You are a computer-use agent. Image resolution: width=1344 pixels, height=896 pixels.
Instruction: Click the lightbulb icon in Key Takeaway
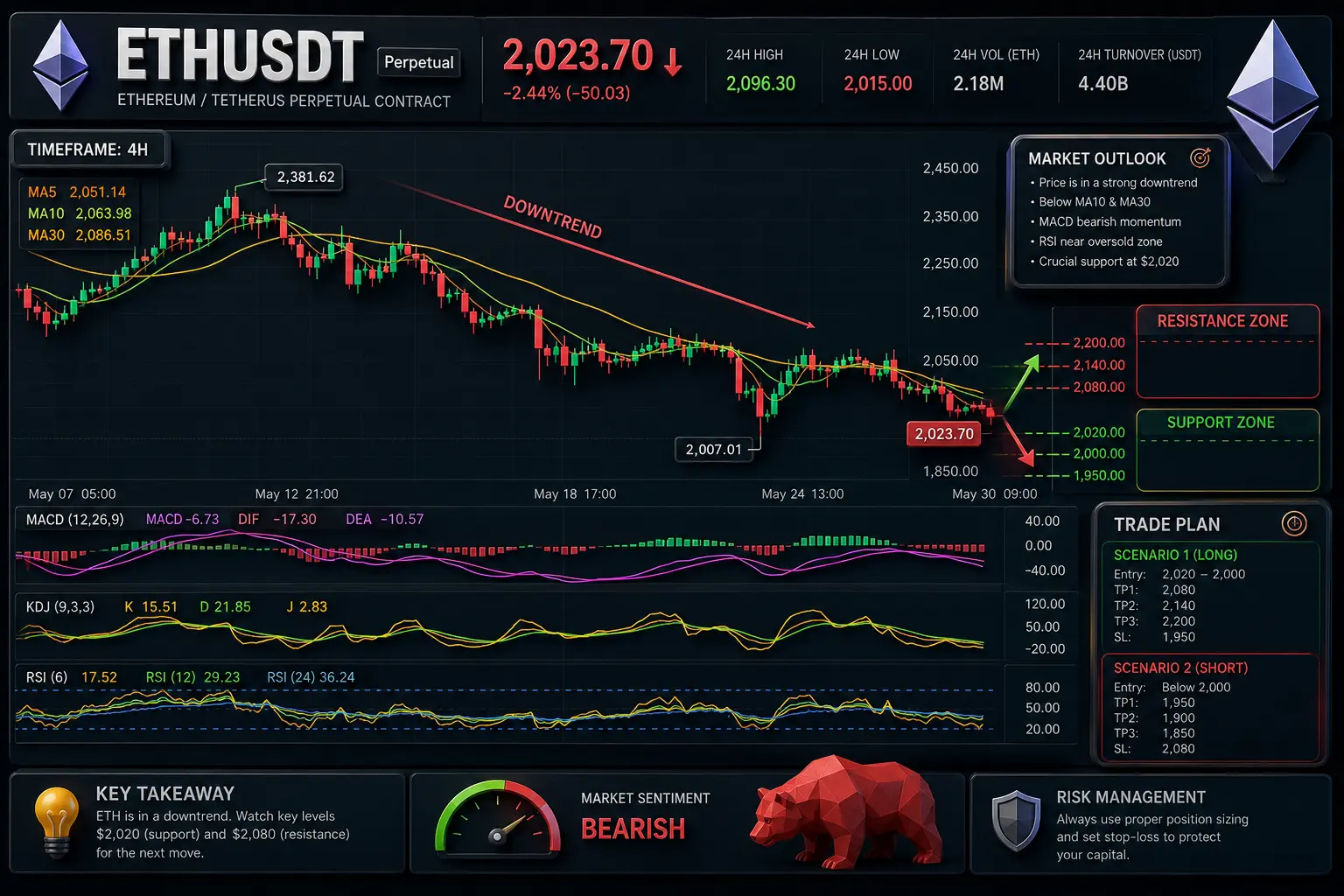coord(56,821)
